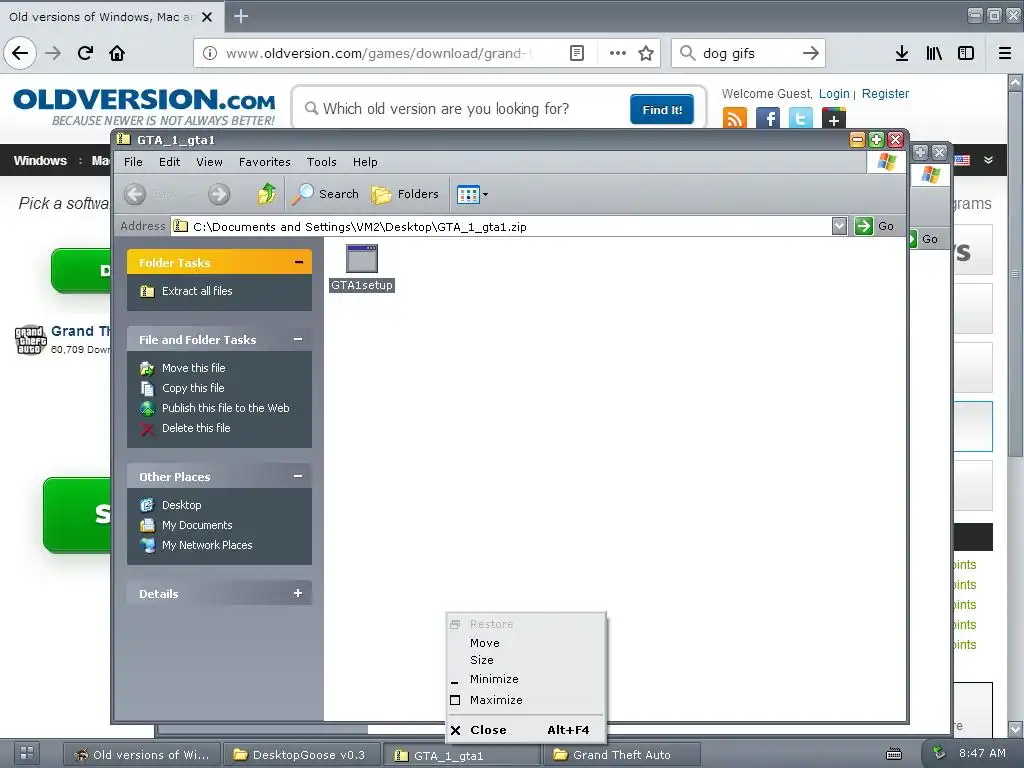Click the browser Home icon
The image size is (1024, 768).
click(x=117, y=53)
